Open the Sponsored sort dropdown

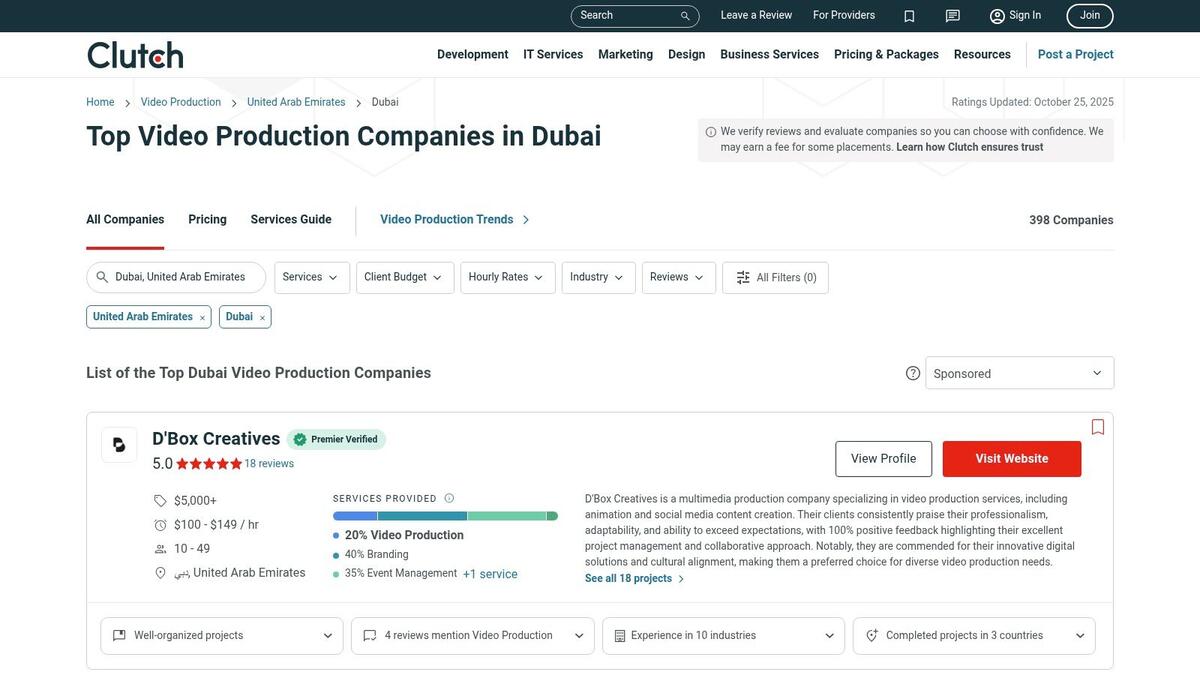(x=1019, y=373)
